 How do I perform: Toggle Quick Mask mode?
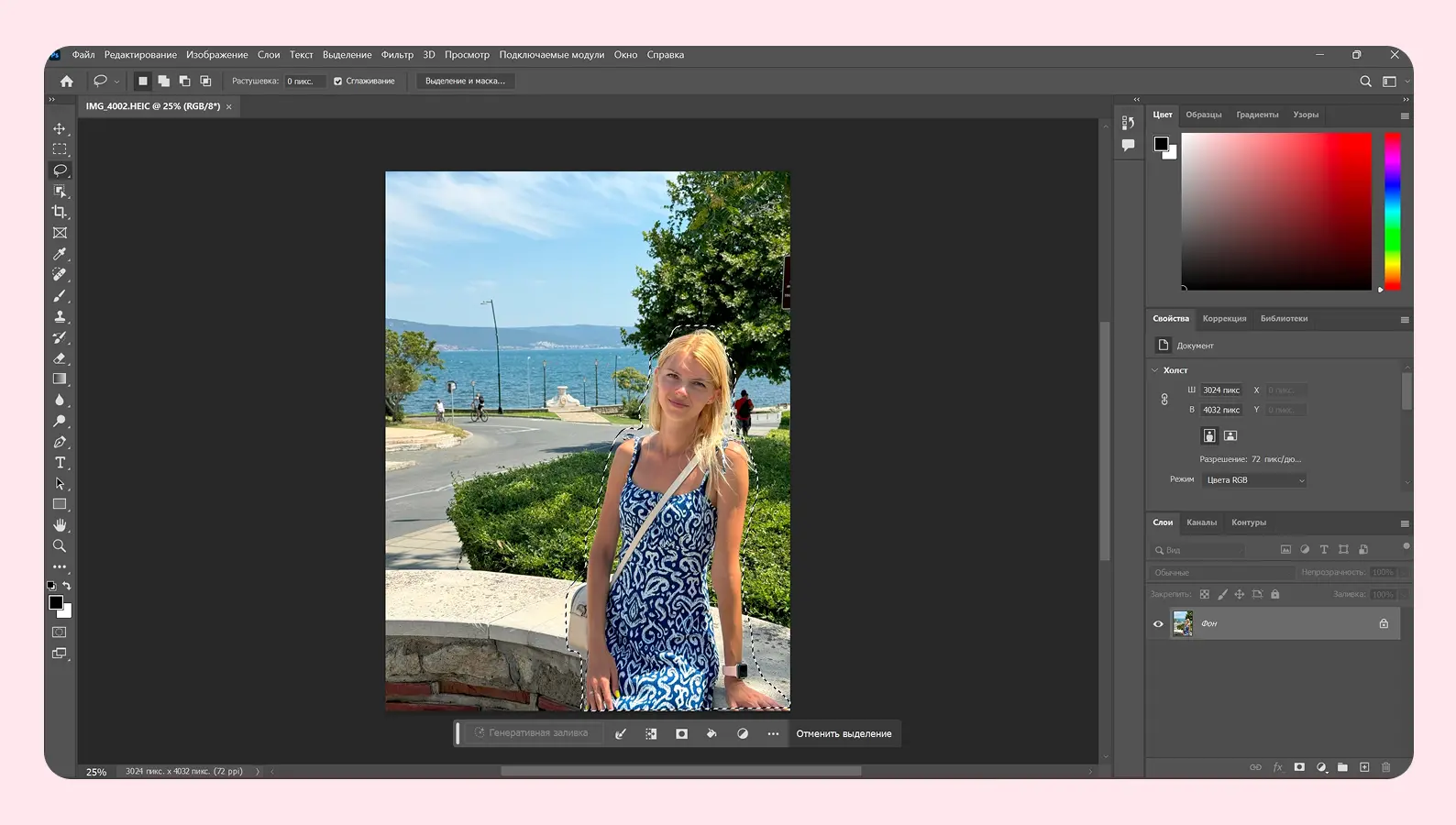[60, 632]
